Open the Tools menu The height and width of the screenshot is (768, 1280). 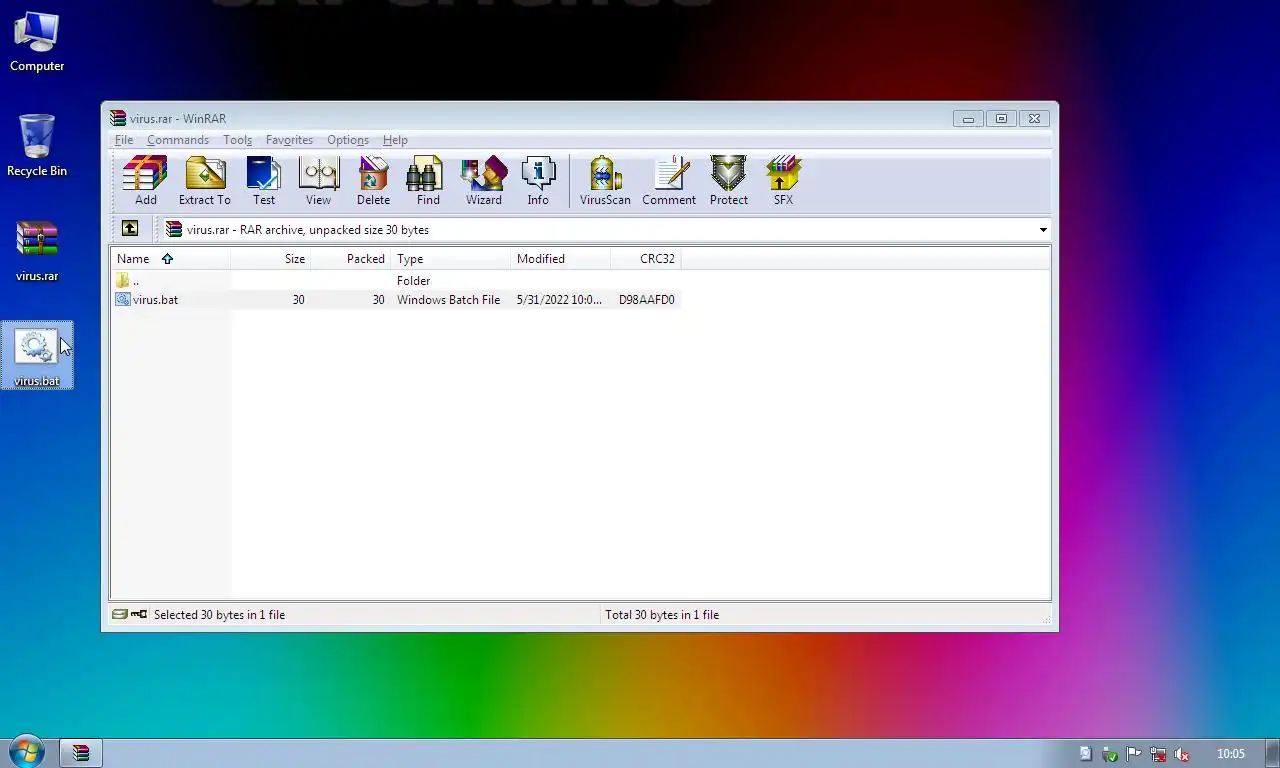click(237, 140)
